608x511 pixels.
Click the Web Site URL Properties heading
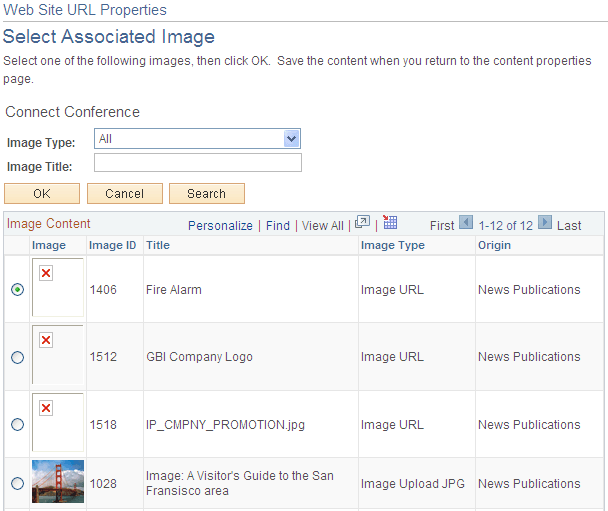85,10
